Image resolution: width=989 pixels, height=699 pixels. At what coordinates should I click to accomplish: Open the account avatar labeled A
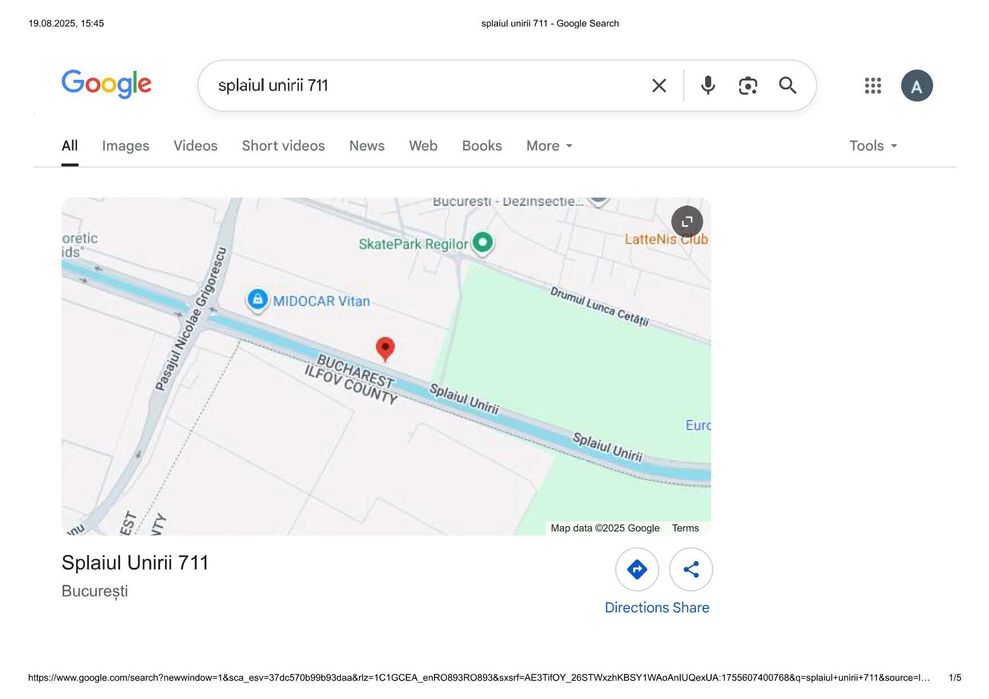click(x=916, y=85)
